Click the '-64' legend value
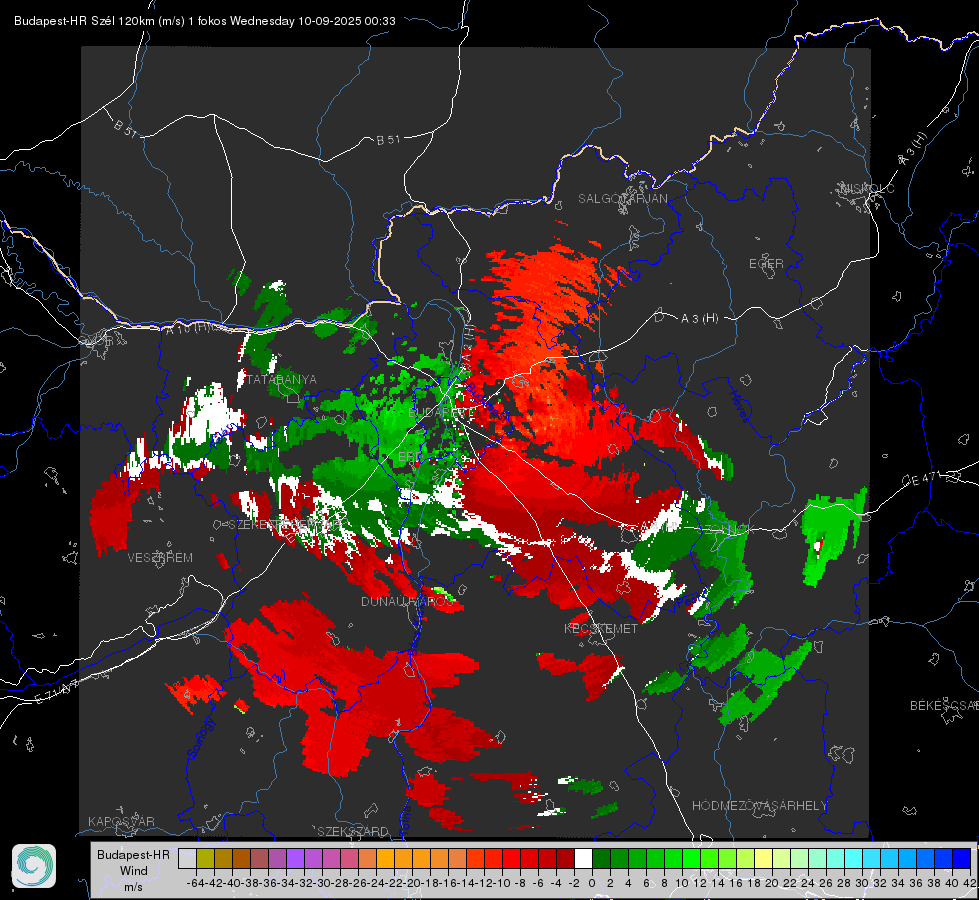Viewport: 979px width, 900px height. [x=195, y=883]
